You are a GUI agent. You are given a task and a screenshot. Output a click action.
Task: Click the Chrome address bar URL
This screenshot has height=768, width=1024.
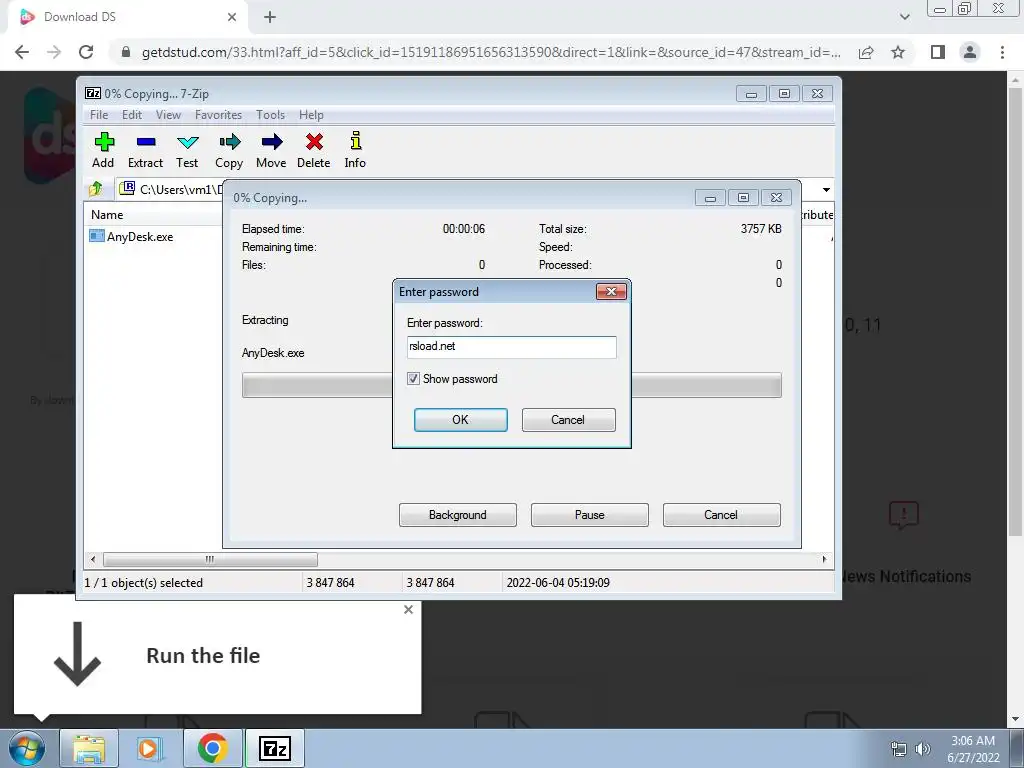[x=491, y=52]
